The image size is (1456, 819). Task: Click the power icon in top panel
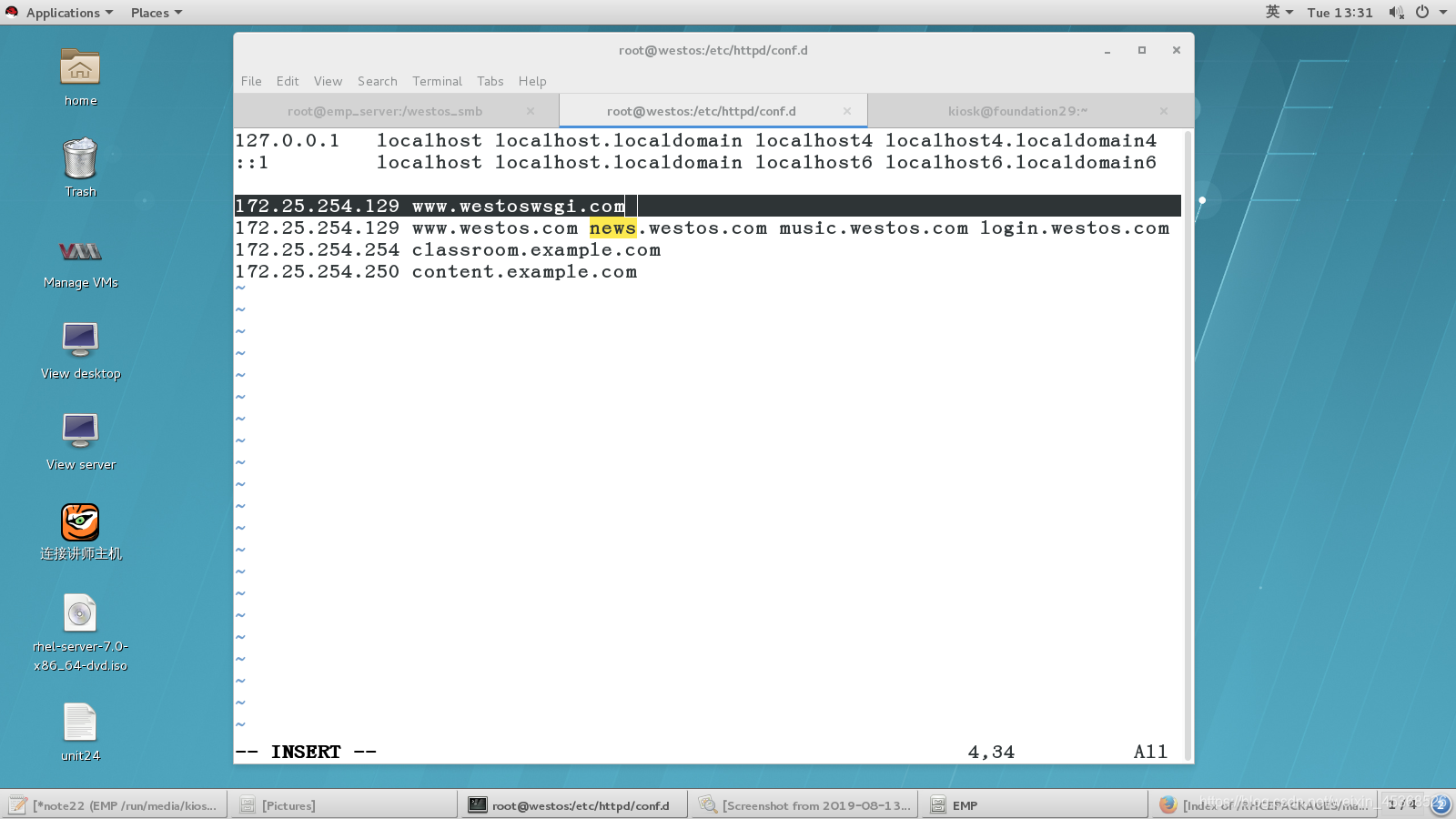(x=1422, y=13)
